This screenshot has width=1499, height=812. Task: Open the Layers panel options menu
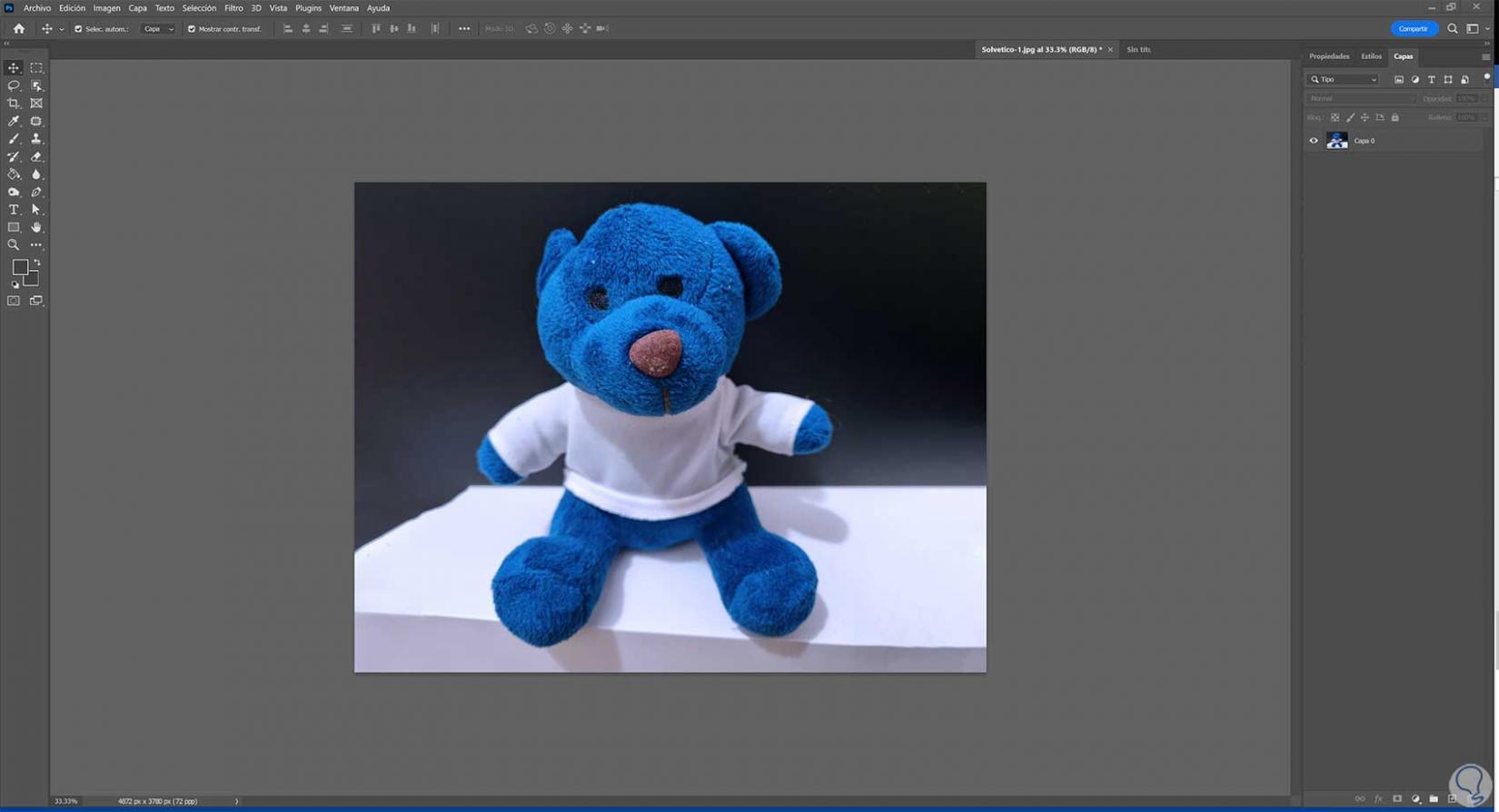click(x=1485, y=57)
